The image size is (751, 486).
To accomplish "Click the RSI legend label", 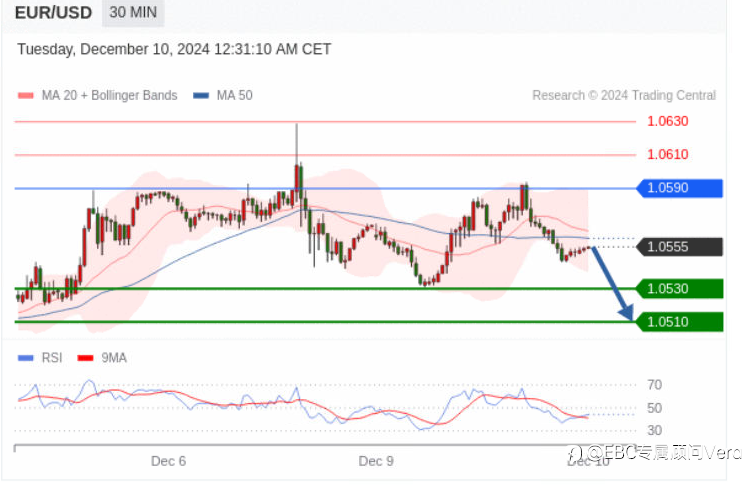I will coord(52,358).
